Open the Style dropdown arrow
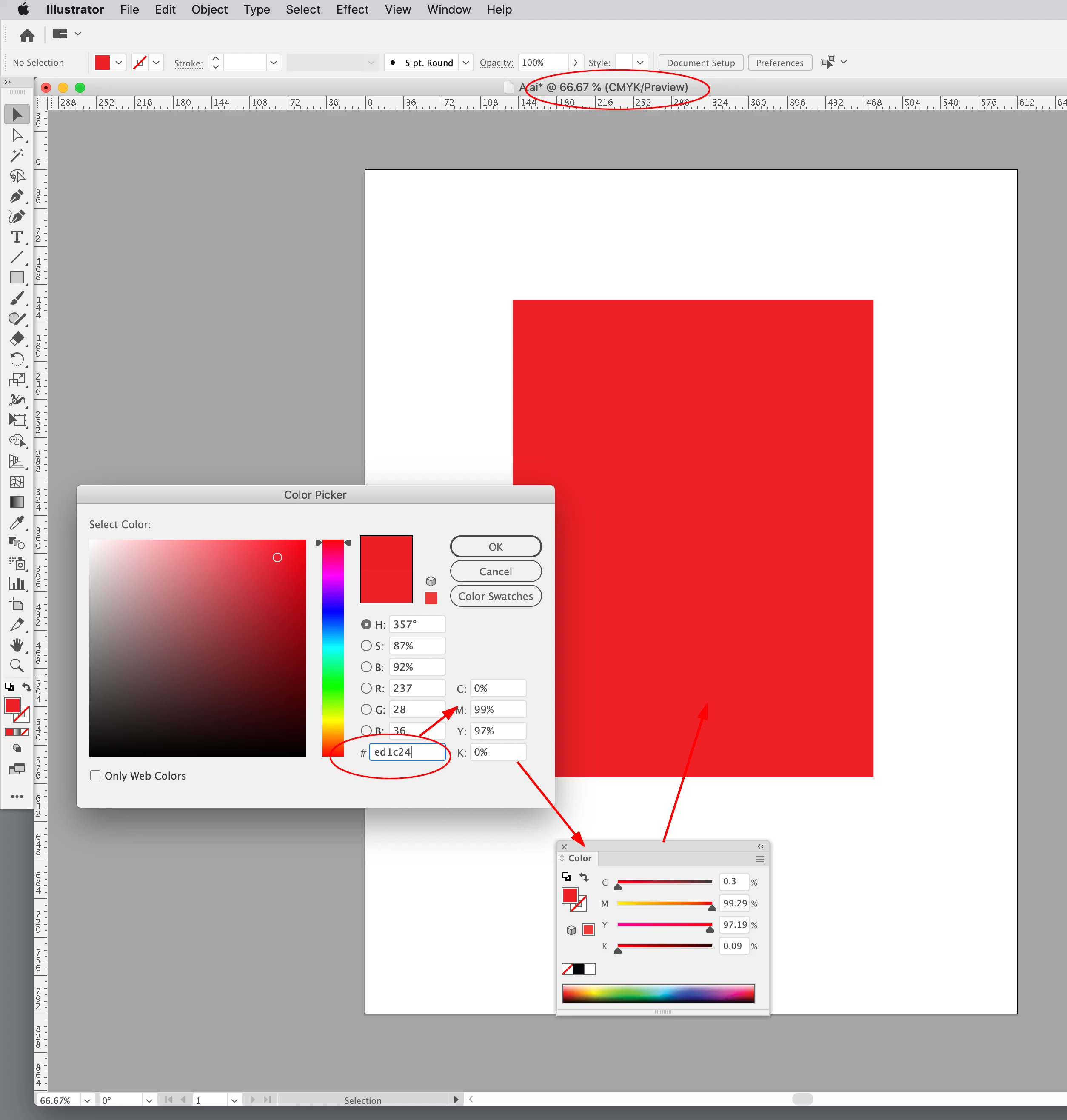Viewport: 1067px width, 1120px height. coord(640,63)
